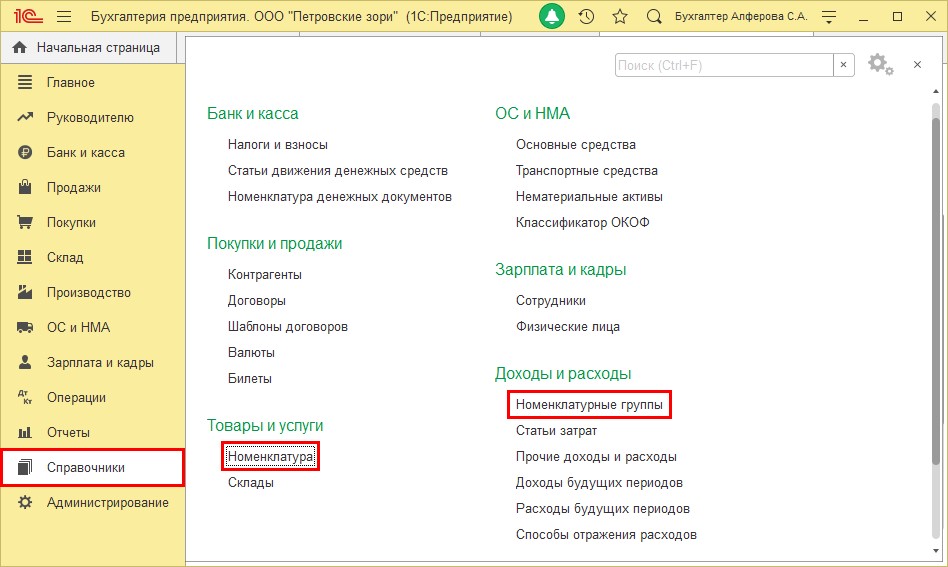Click the Руководителю trend chart icon

pyautogui.click(x=25, y=117)
